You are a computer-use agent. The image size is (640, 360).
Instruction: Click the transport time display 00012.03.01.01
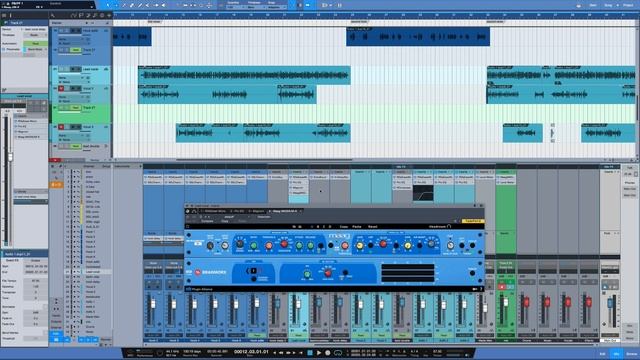251,352
